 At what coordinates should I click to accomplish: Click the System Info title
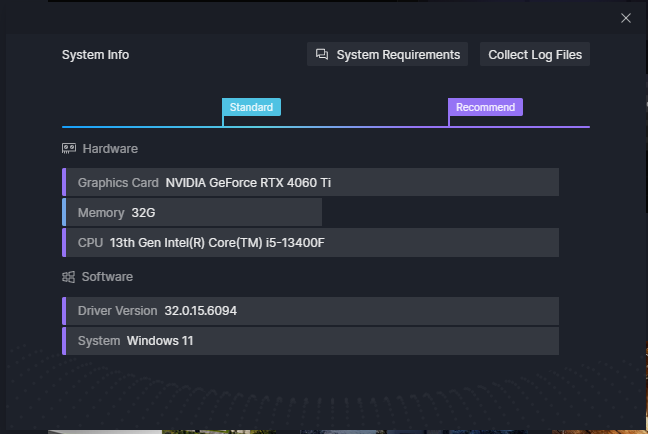(95, 55)
